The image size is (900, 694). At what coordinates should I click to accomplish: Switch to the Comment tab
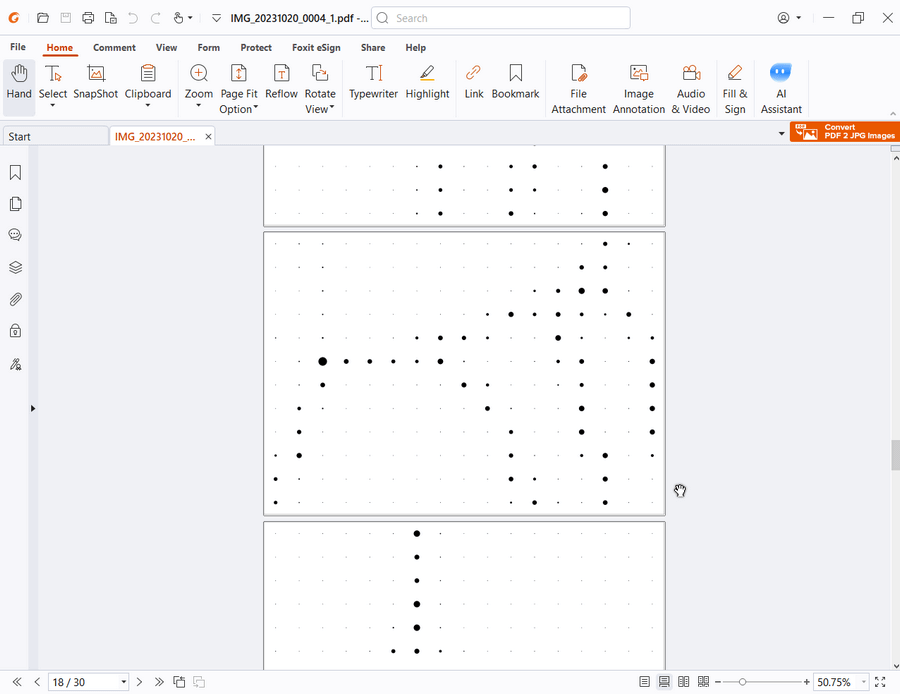(x=114, y=48)
